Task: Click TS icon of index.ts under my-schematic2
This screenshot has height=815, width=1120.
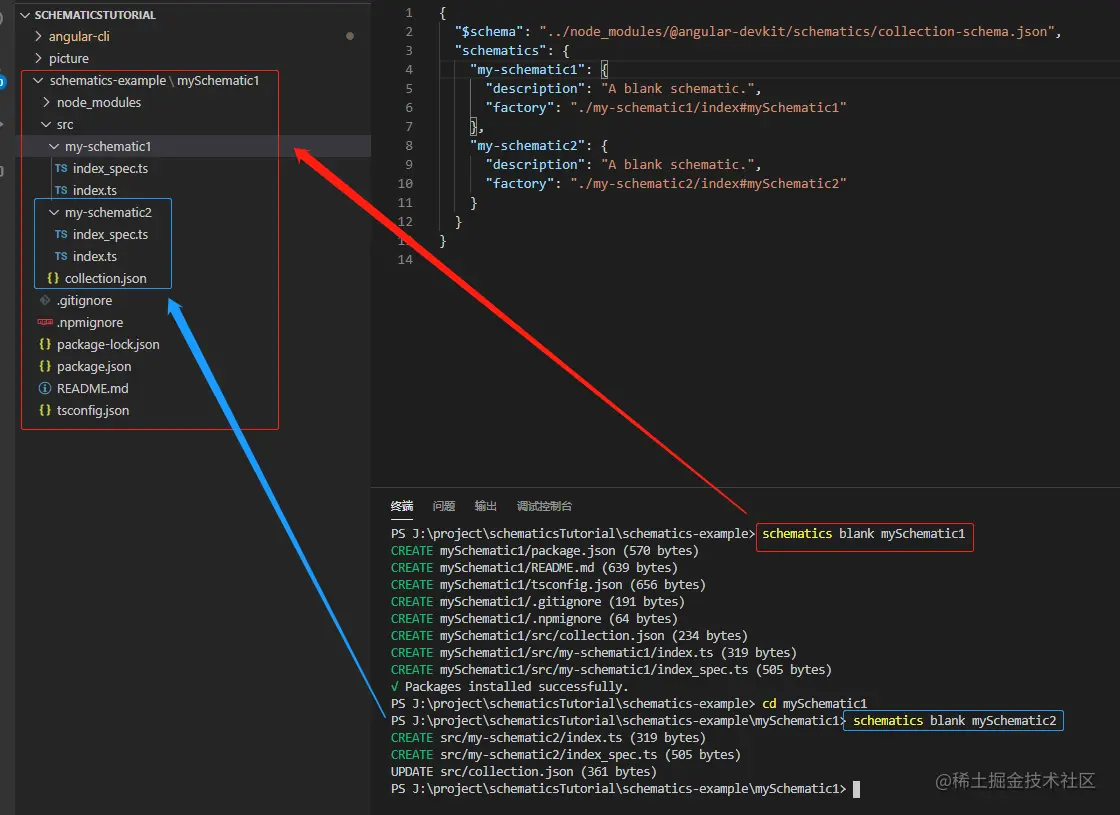Action: [61, 256]
